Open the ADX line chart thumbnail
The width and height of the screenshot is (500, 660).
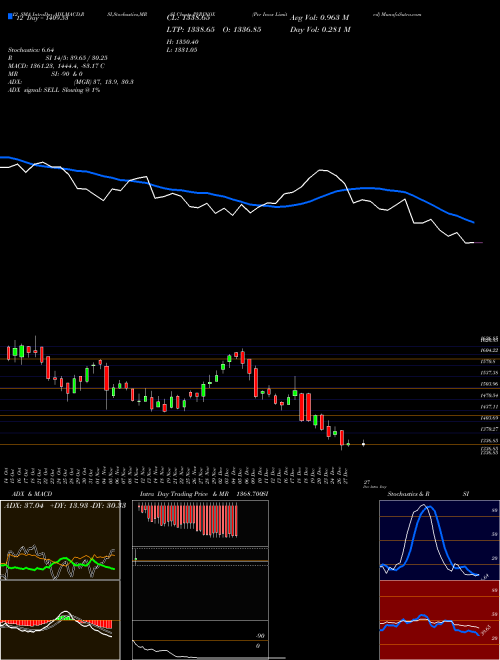(x=60, y=540)
